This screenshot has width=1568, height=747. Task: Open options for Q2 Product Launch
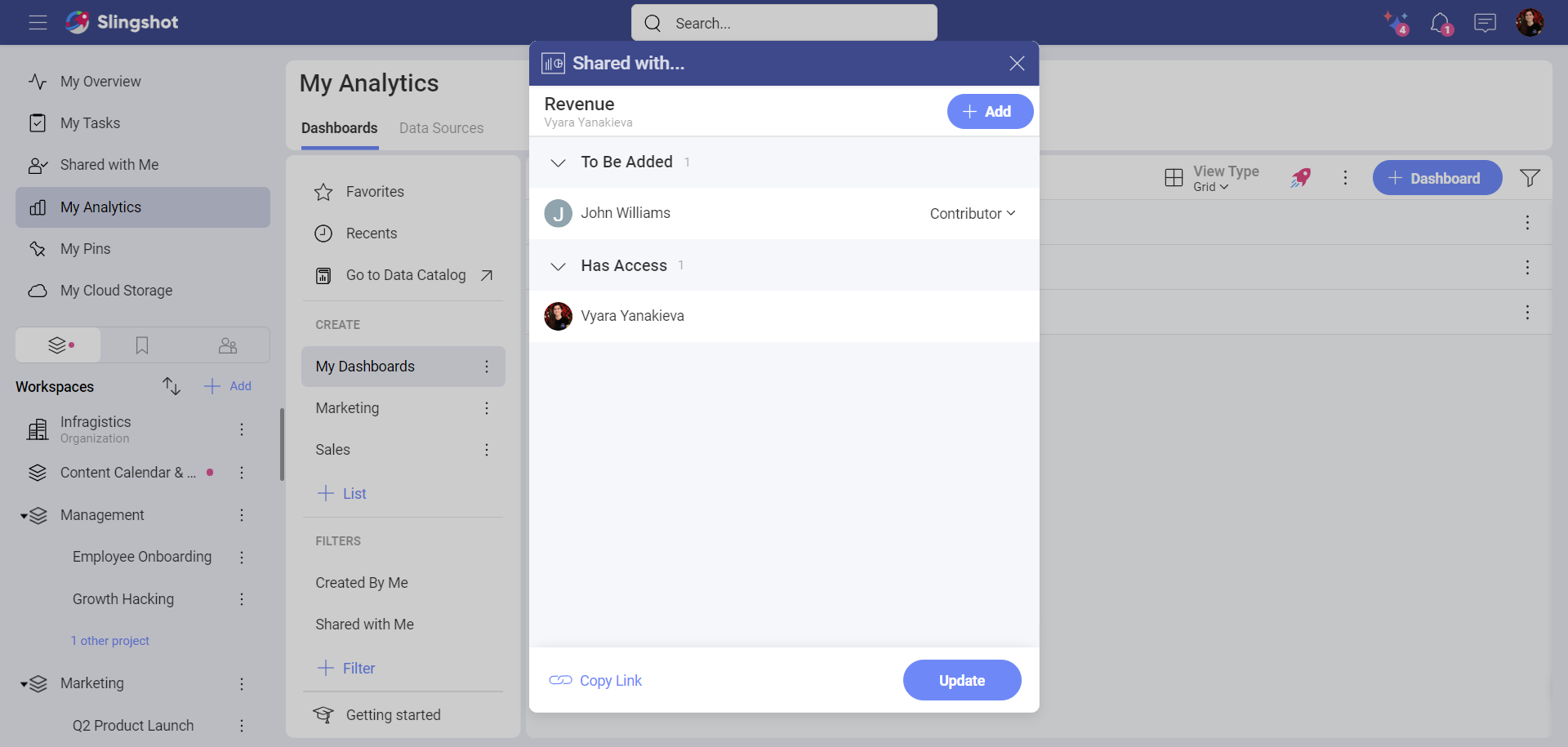tap(242, 726)
